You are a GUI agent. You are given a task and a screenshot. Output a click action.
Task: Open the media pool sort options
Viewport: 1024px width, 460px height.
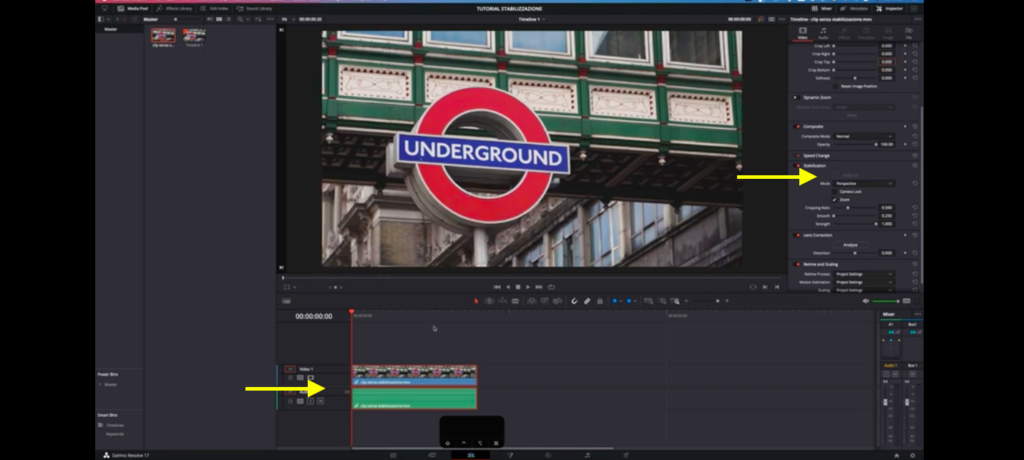click(x=258, y=19)
